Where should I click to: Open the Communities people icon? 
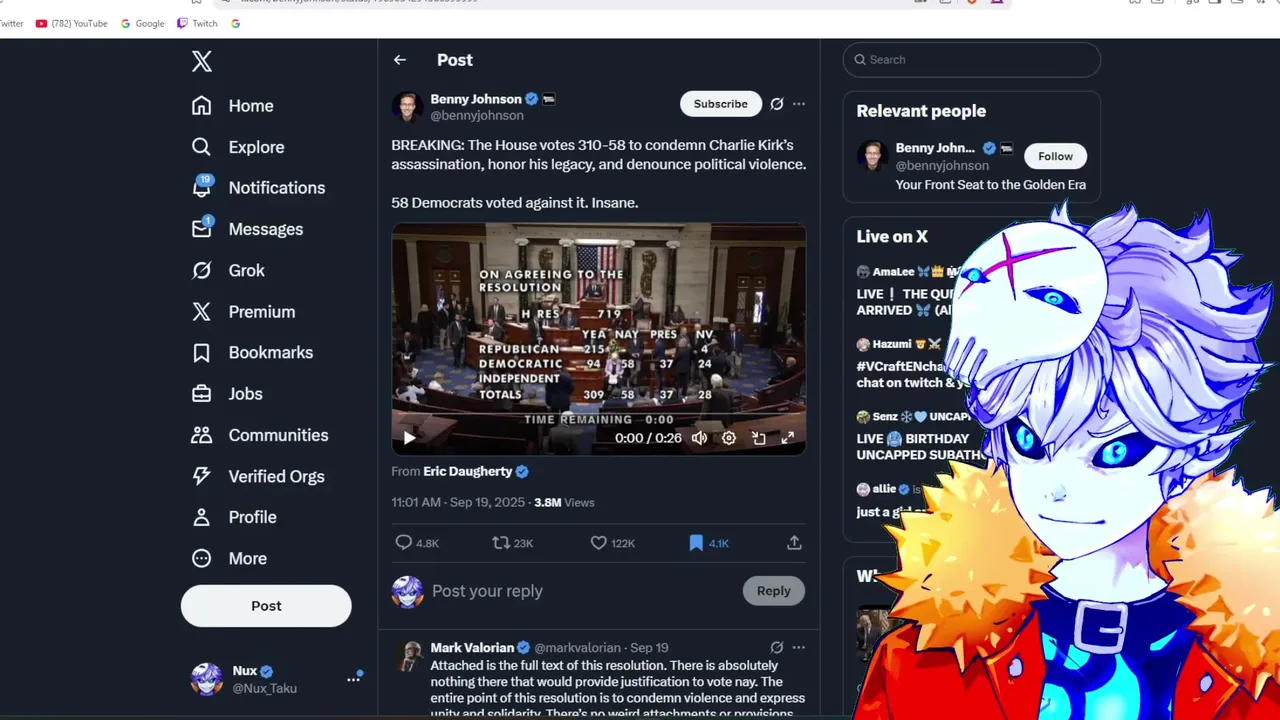coord(202,435)
